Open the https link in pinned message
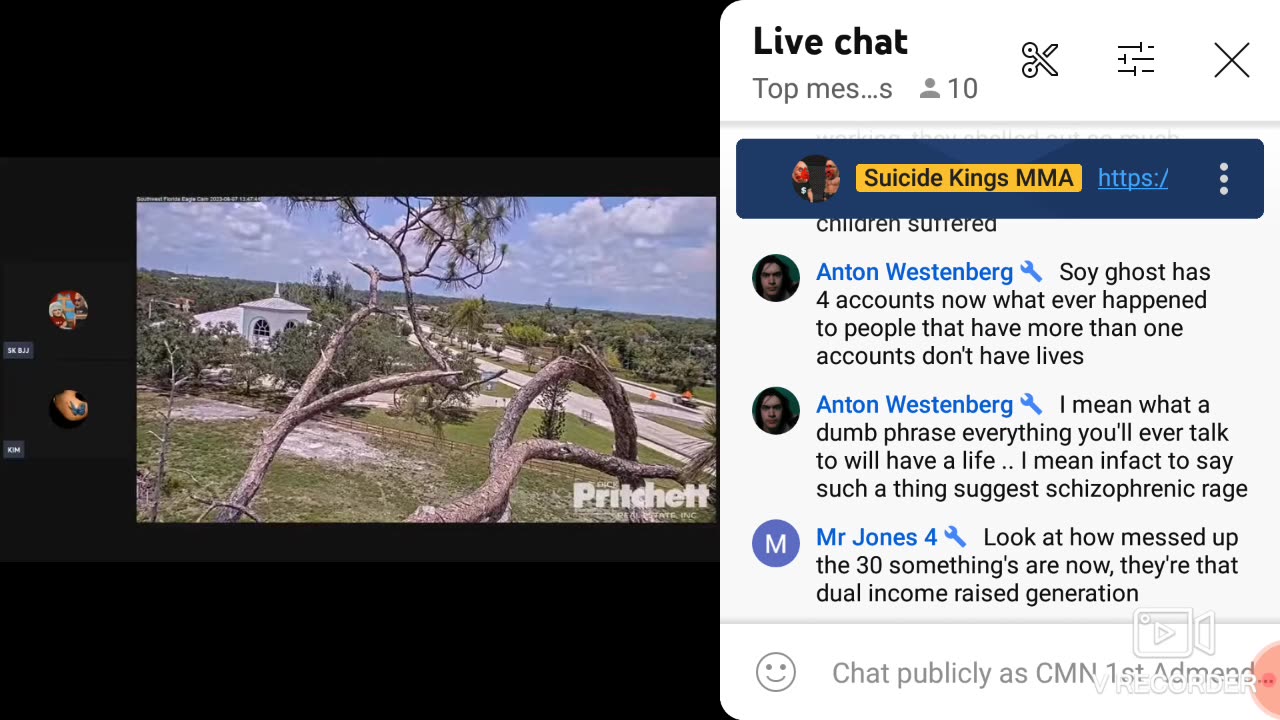Image resolution: width=1280 pixels, height=720 pixels. coord(1133,178)
